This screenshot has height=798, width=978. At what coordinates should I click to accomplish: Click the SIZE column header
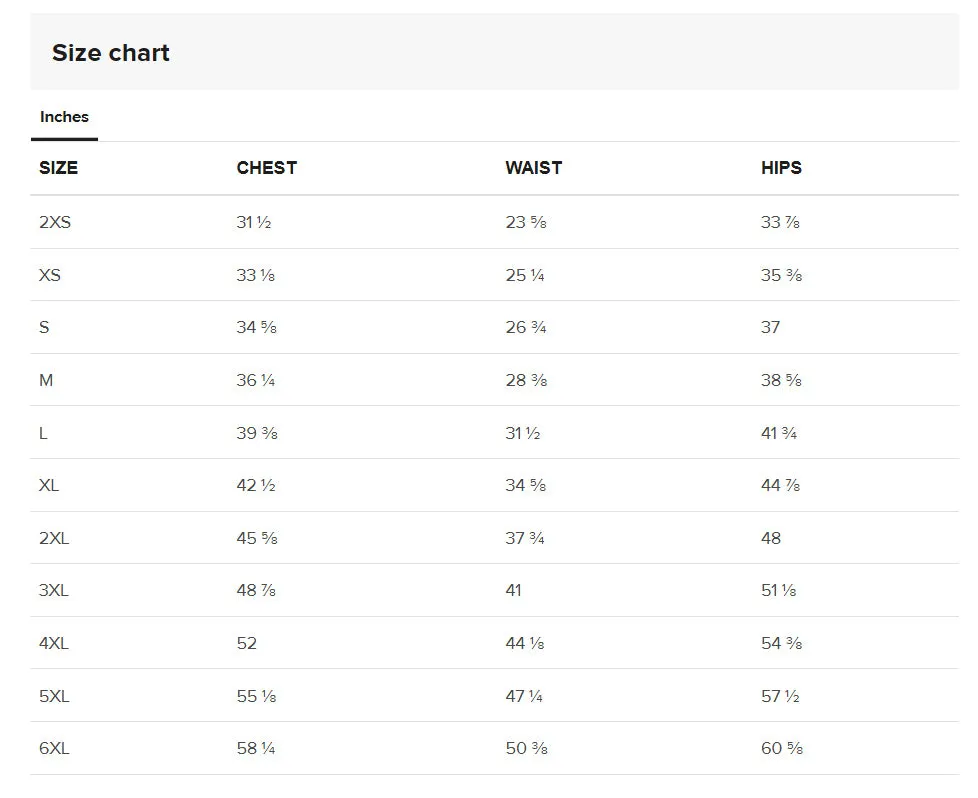pos(59,168)
